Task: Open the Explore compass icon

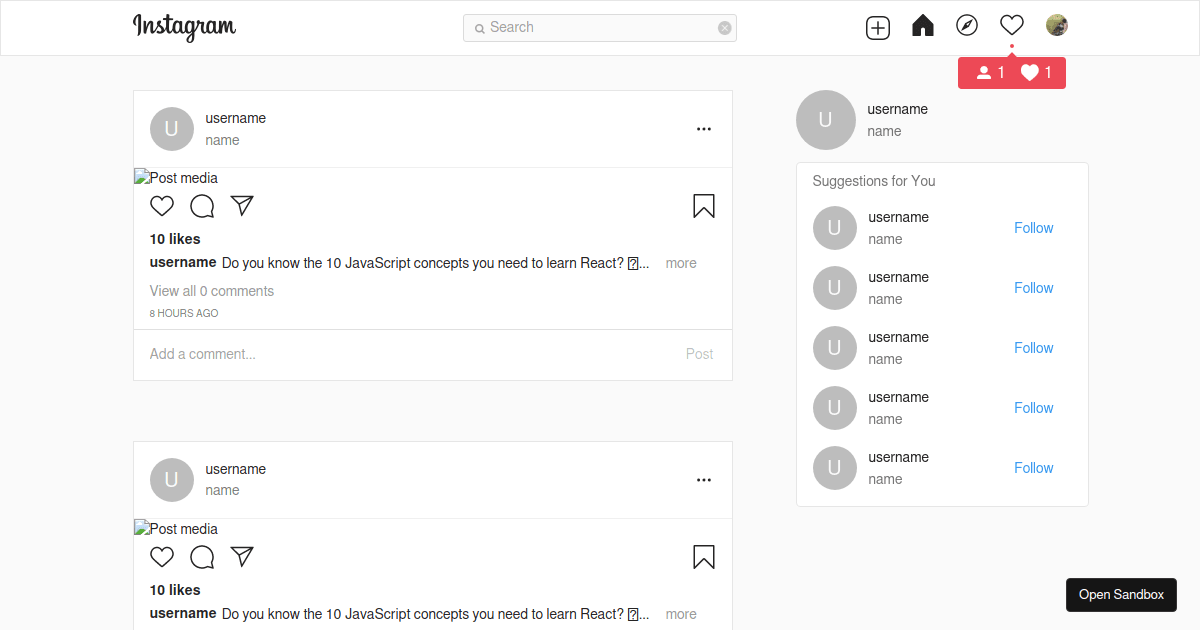Action: click(966, 27)
